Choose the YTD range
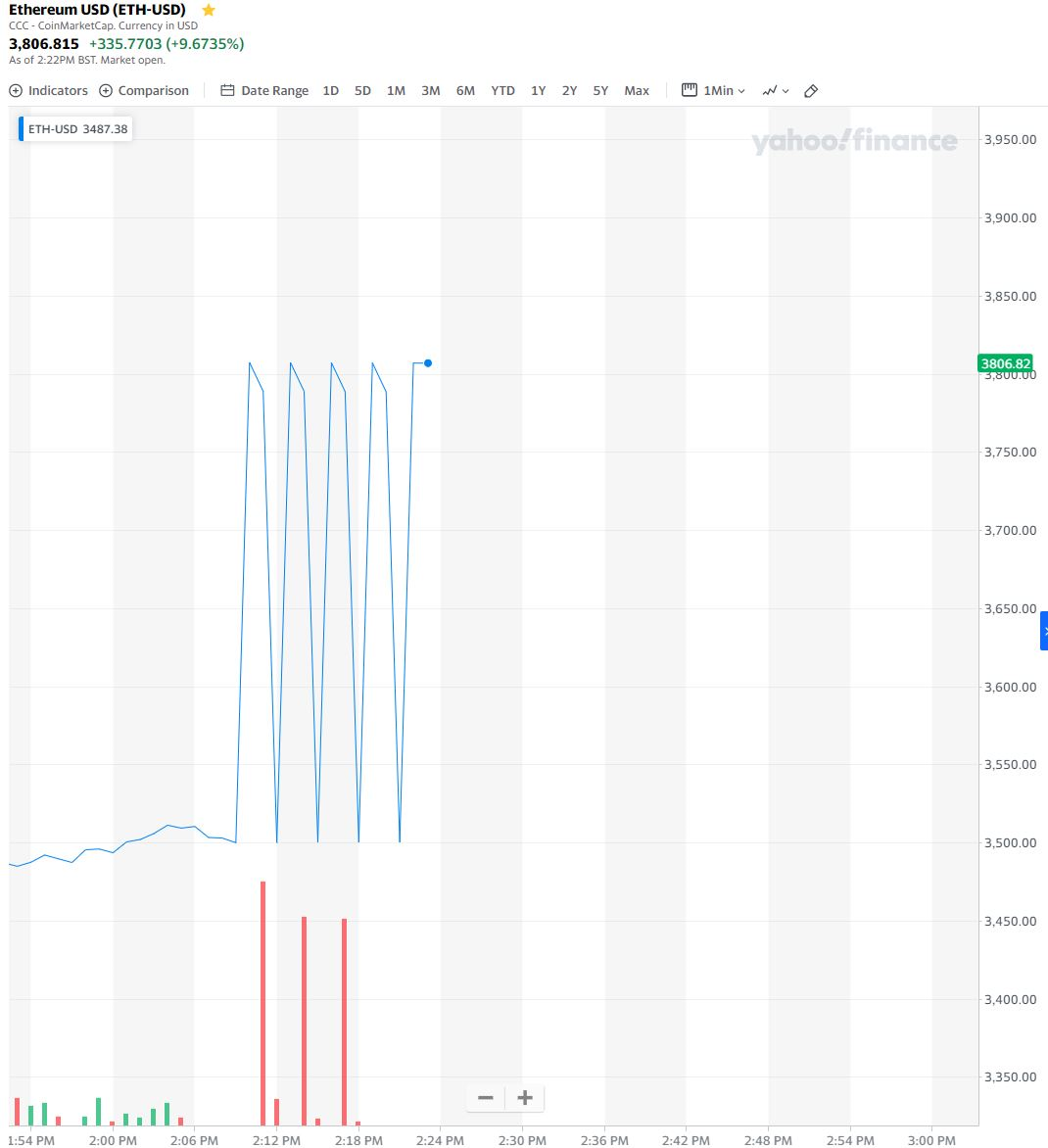This screenshot has height=1148, width=1048. (502, 90)
